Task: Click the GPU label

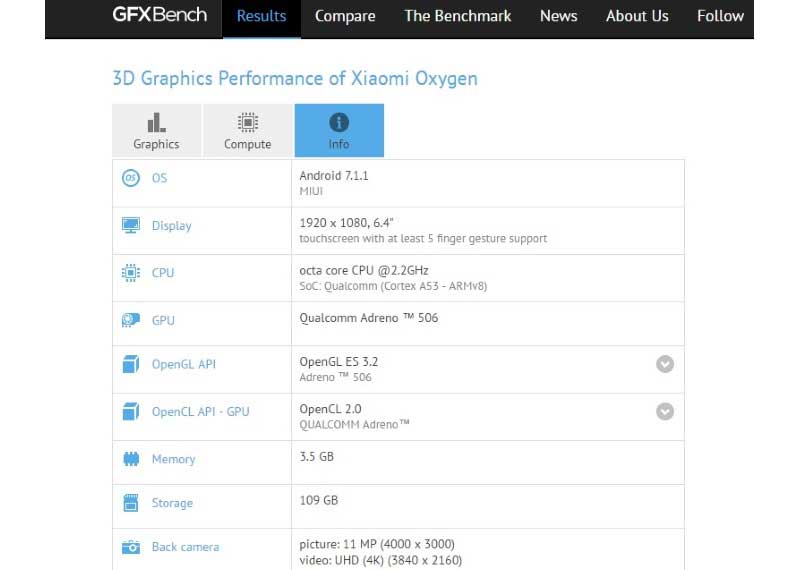Action: click(x=163, y=320)
